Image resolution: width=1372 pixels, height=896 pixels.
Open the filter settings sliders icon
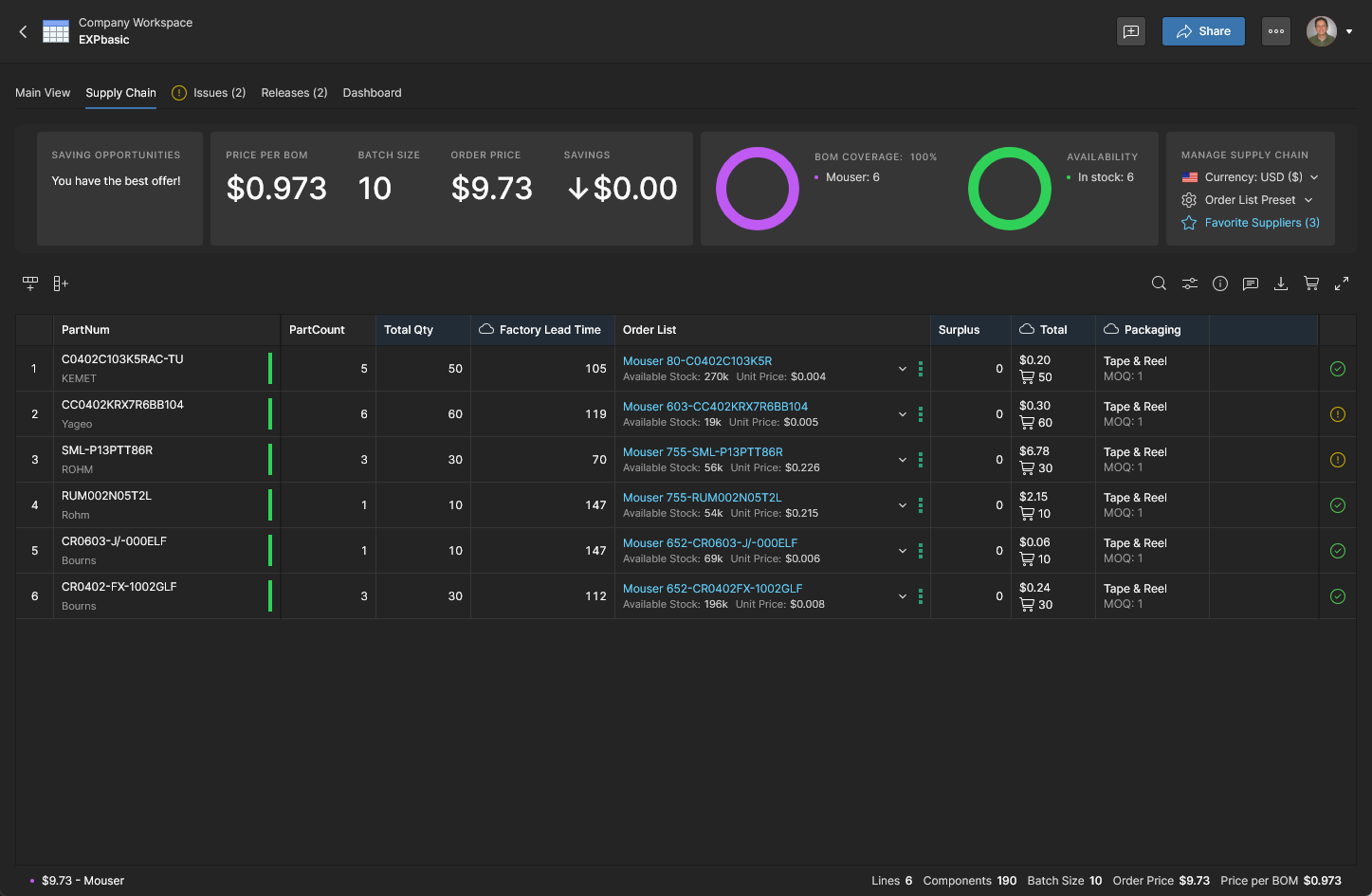tap(1189, 283)
